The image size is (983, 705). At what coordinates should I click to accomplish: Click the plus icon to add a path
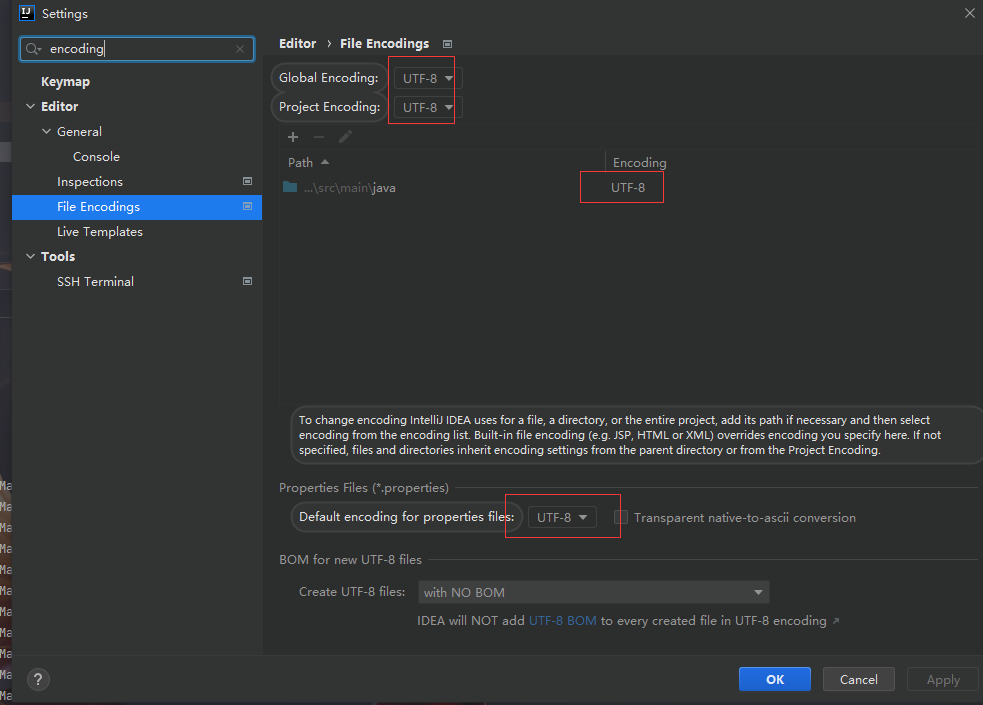pos(293,137)
